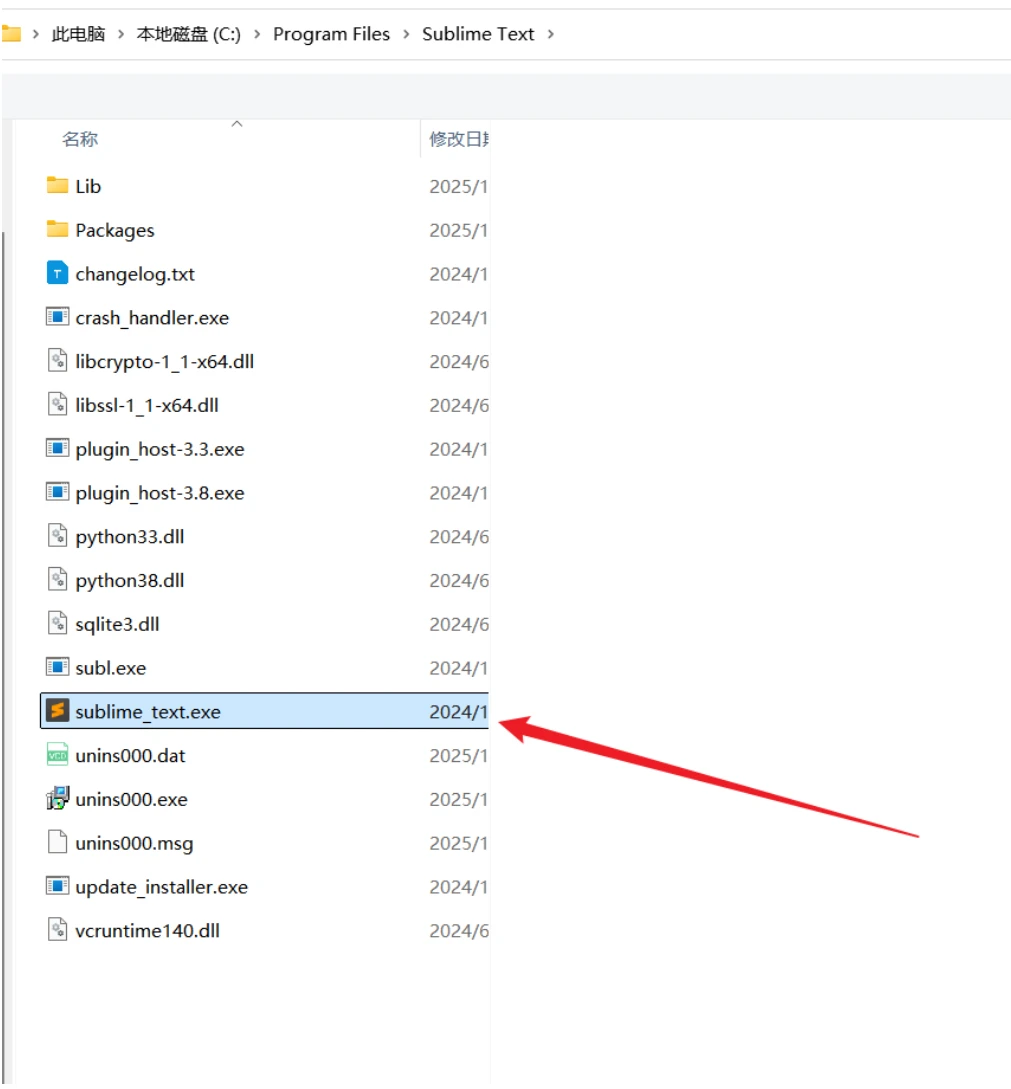This screenshot has width=1011, height=1089.
Task: Select the file name unins000.exe
Action: click(132, 799)
